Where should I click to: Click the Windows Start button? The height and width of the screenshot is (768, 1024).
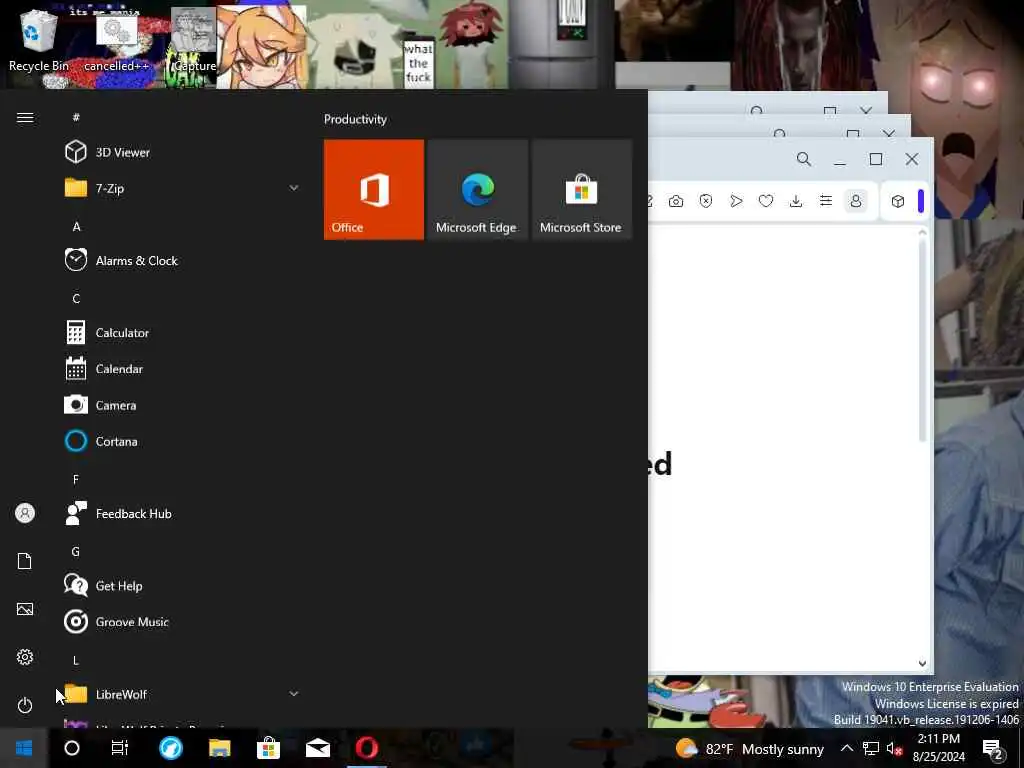tap(24, 748)
